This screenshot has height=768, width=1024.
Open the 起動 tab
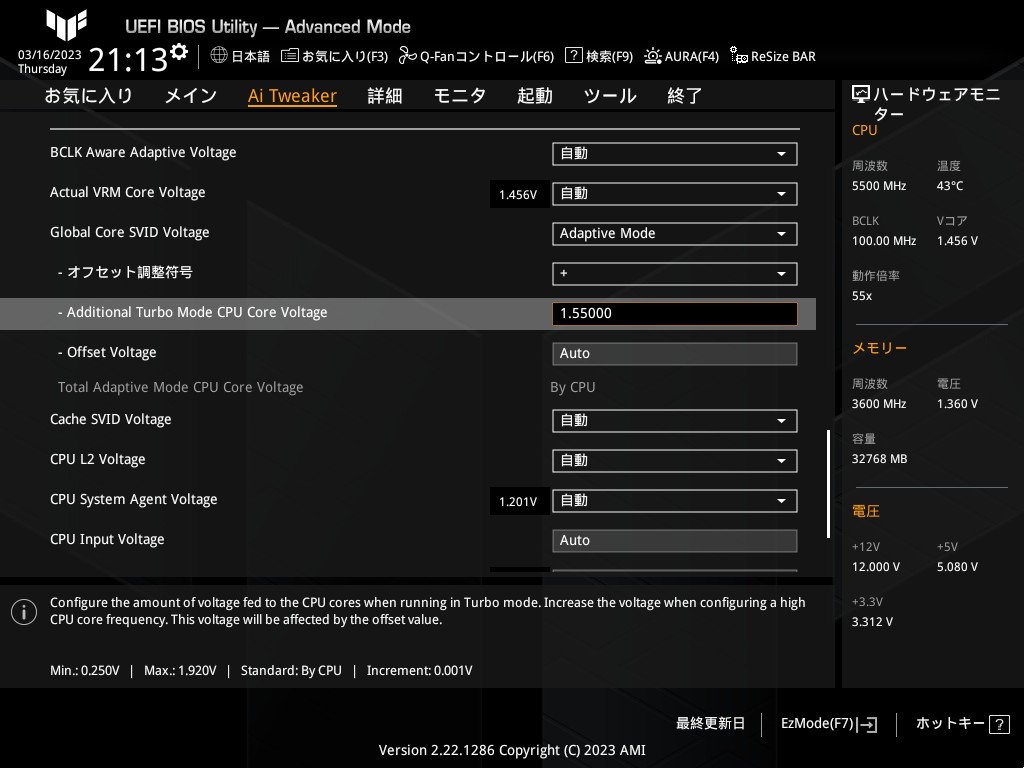[x=535, y=96]
